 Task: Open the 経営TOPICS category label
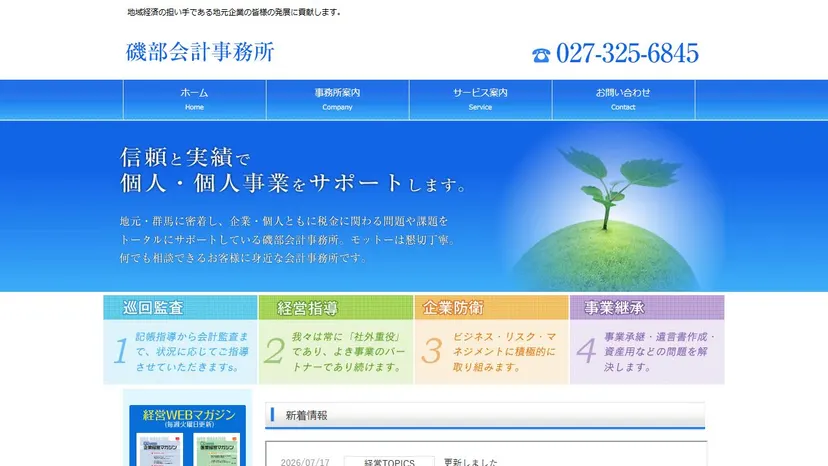pos(389,461)
